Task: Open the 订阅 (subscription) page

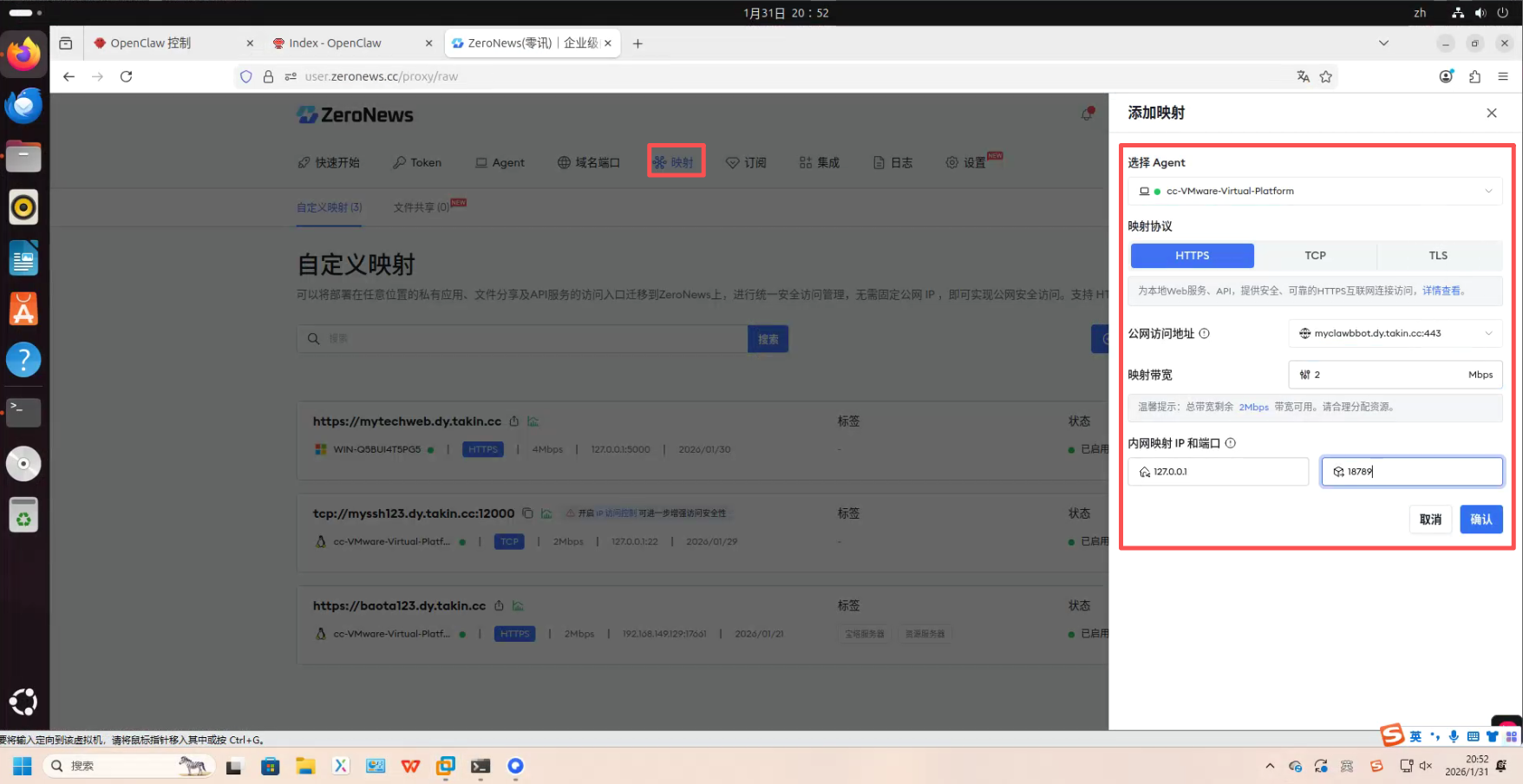Action: [x=747, y=162]
